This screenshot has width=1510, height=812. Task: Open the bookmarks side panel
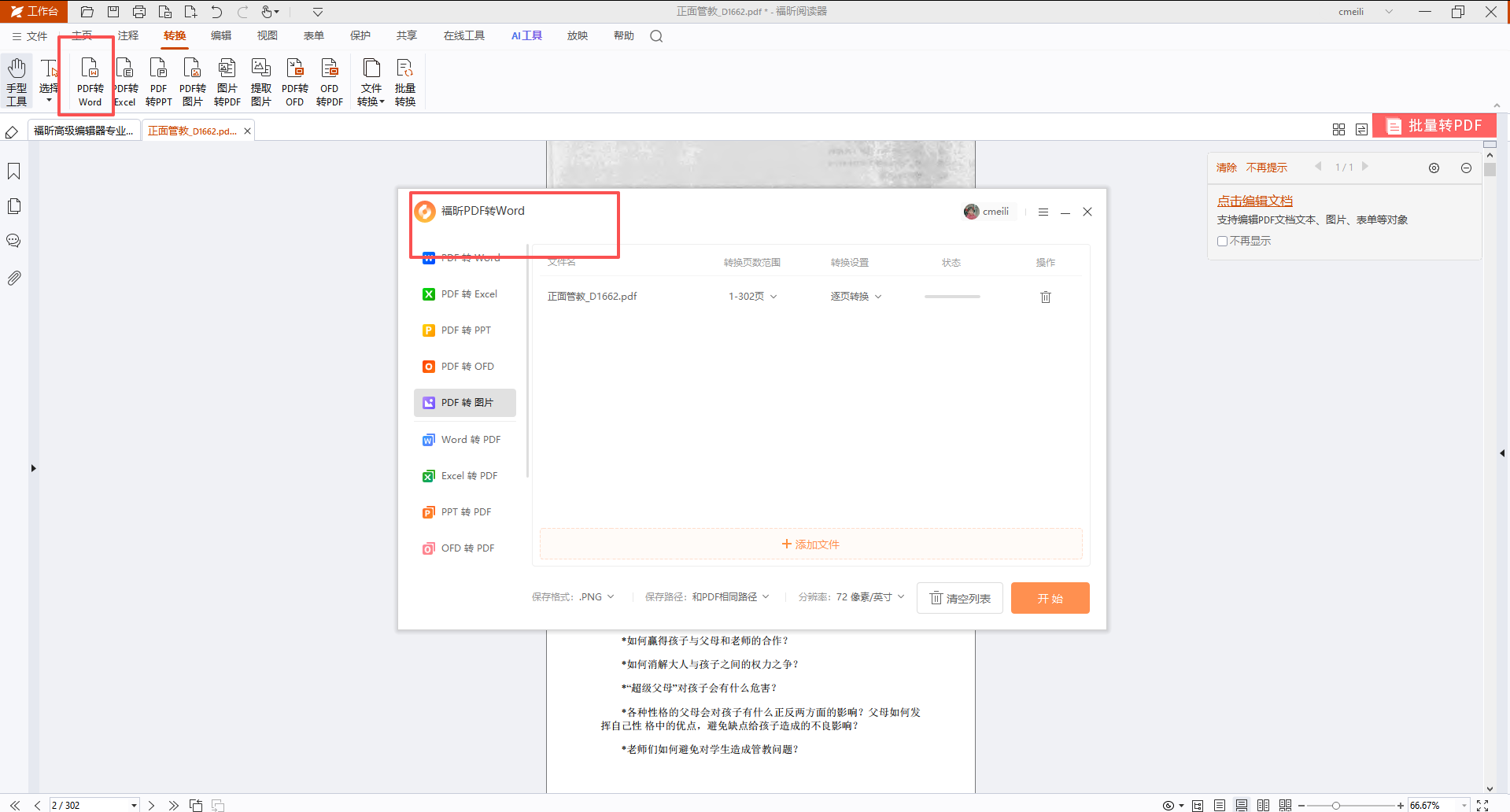[x=14, y=172]
